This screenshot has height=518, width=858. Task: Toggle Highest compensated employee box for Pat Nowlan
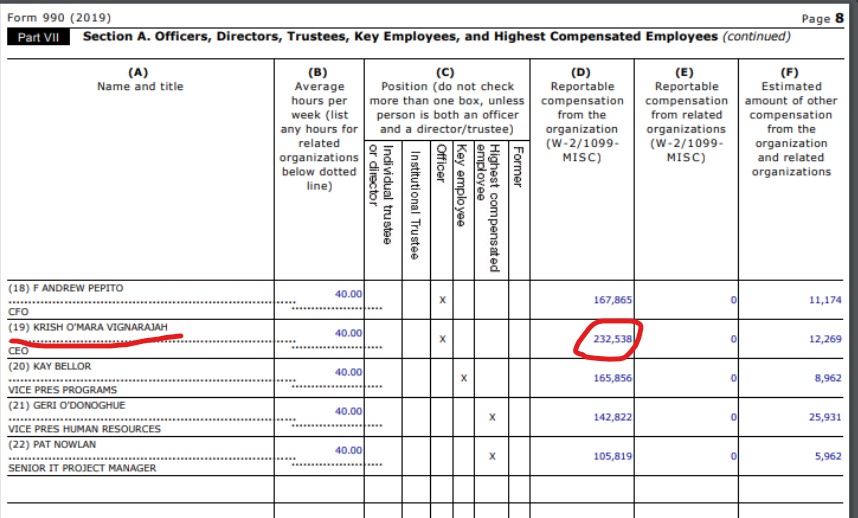tap(491, 456)
